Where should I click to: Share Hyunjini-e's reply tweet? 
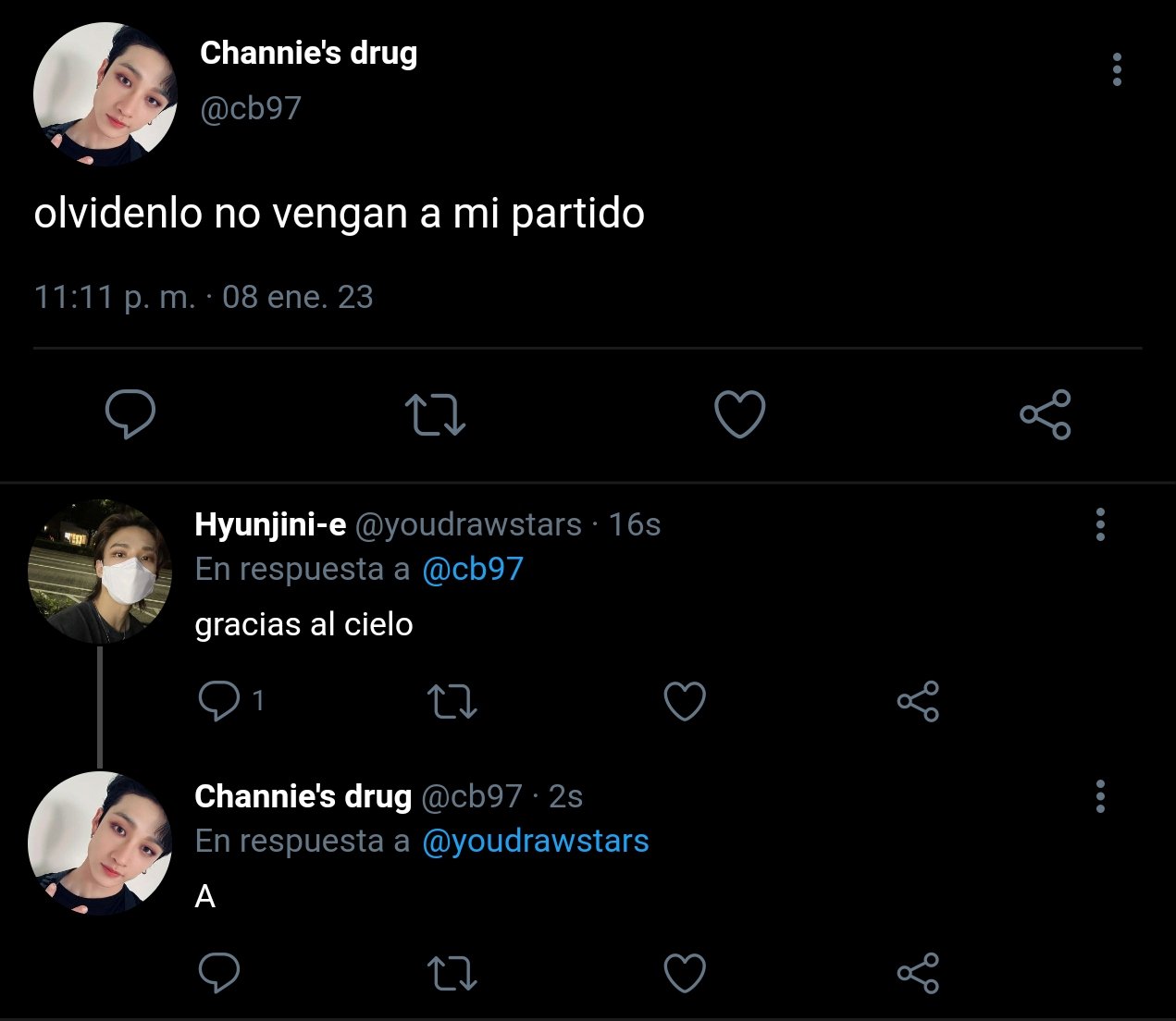tap(918, 701)
